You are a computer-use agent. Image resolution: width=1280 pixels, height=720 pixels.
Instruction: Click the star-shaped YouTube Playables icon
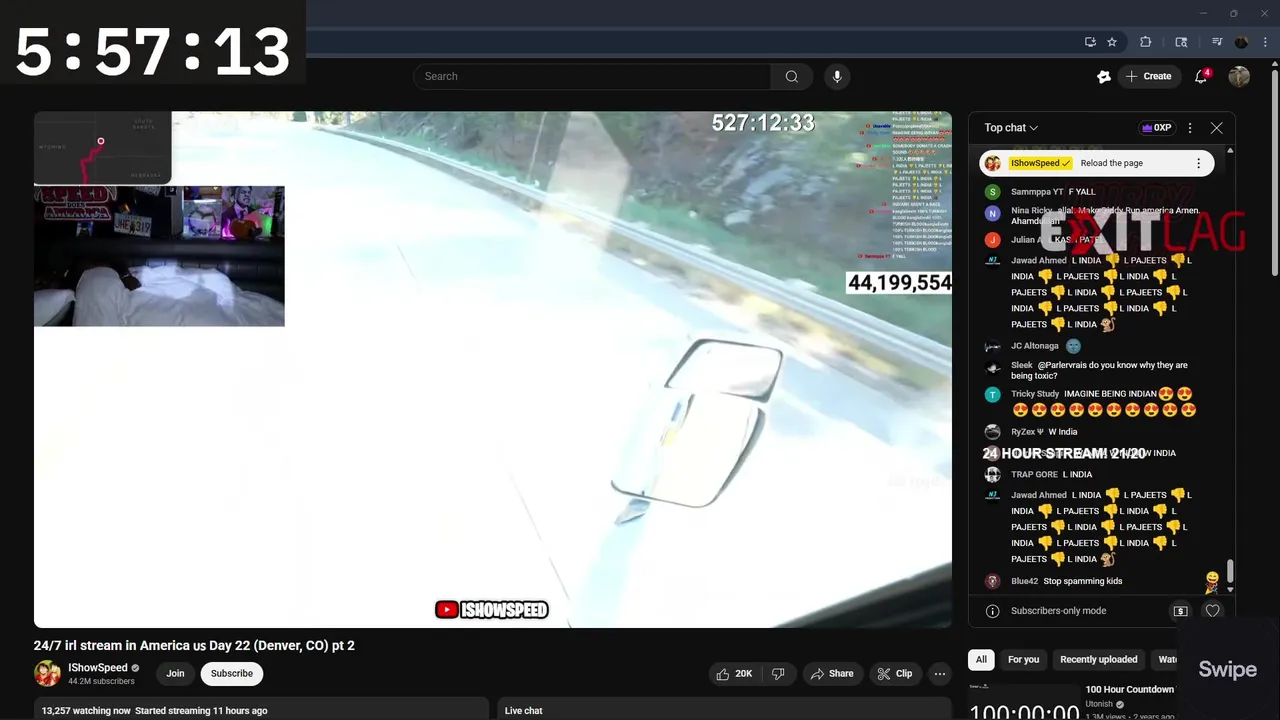click(1104, 76)
